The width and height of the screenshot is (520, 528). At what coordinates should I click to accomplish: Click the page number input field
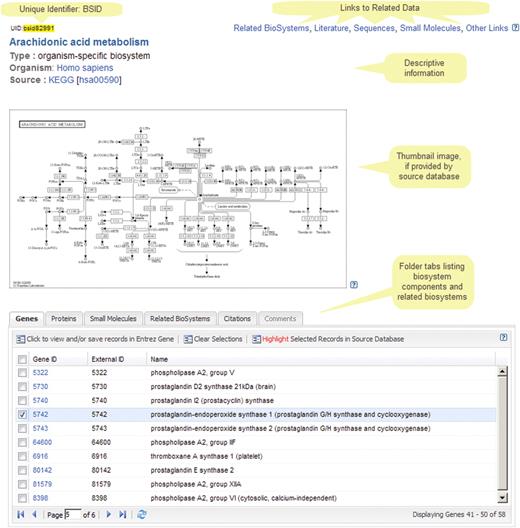point(73,515)
